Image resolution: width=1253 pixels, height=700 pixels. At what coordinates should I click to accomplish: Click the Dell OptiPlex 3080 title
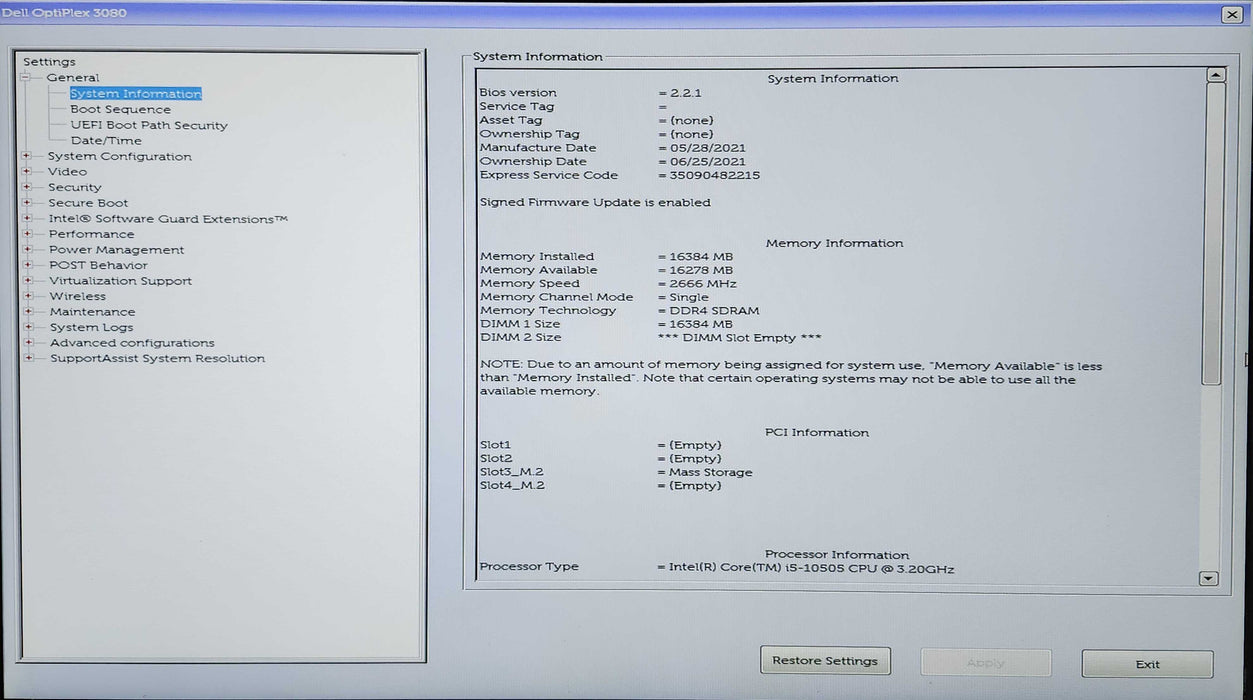click(x=63, y=13)
